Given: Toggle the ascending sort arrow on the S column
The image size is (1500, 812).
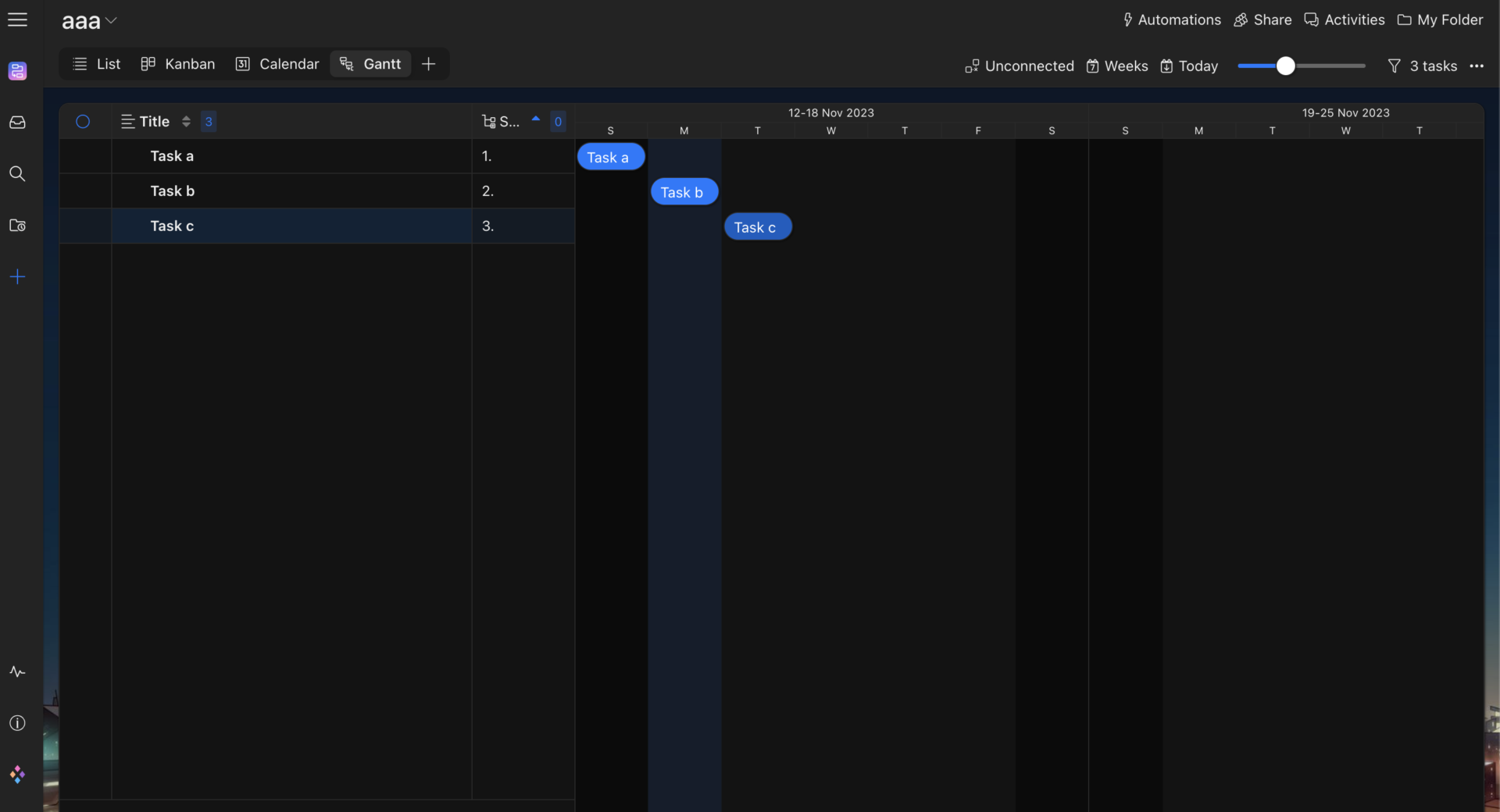Looking at the screenshot, I should (535, 120).
